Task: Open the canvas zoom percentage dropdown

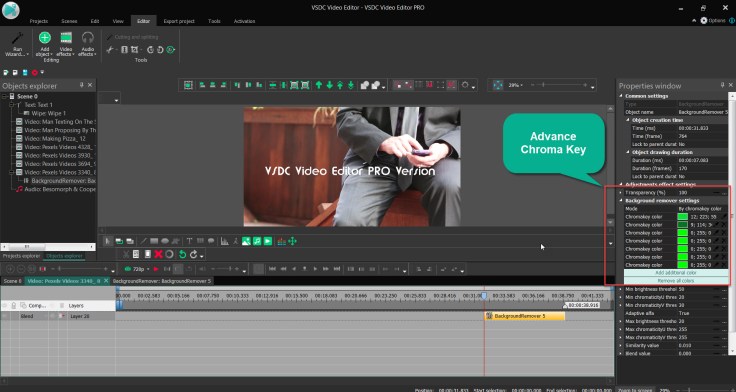Action: [515, 85]
